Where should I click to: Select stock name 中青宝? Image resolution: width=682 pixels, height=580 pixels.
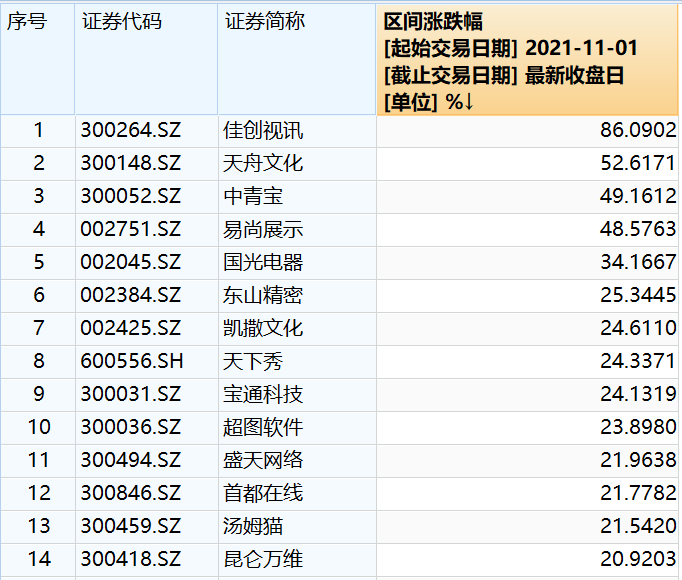[253, 196]
